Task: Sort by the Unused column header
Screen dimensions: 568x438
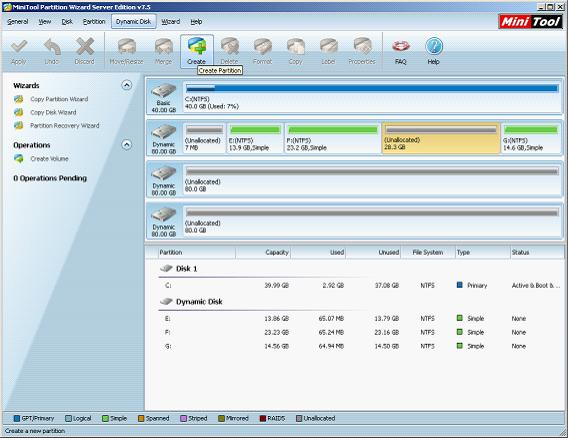Action: [373, 253]
